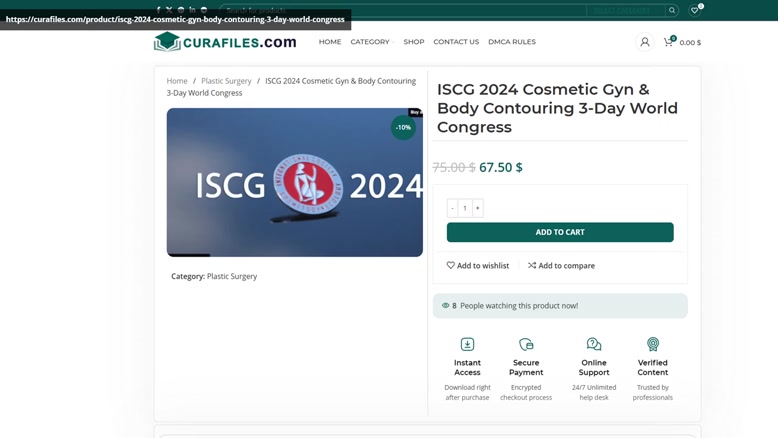This screenshot has width=778, height=438.
Task: Click Add to compare link
Action: tap(561, 265)
